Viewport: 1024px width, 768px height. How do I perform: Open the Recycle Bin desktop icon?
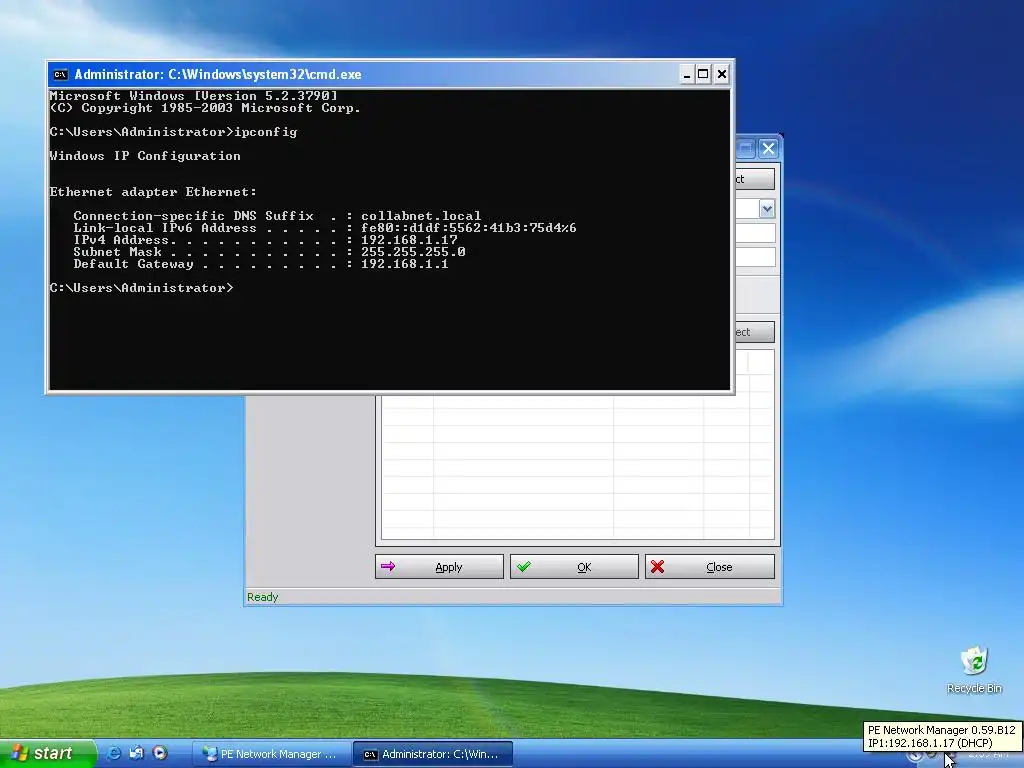pyautogui.click(x=974, y=669)
